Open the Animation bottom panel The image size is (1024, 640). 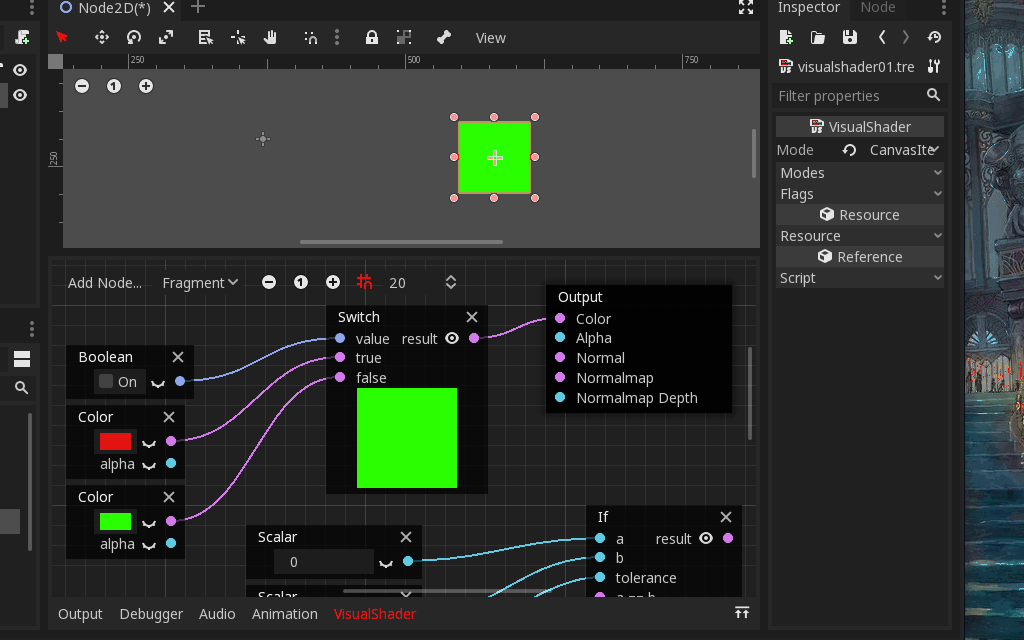(285, 614)
